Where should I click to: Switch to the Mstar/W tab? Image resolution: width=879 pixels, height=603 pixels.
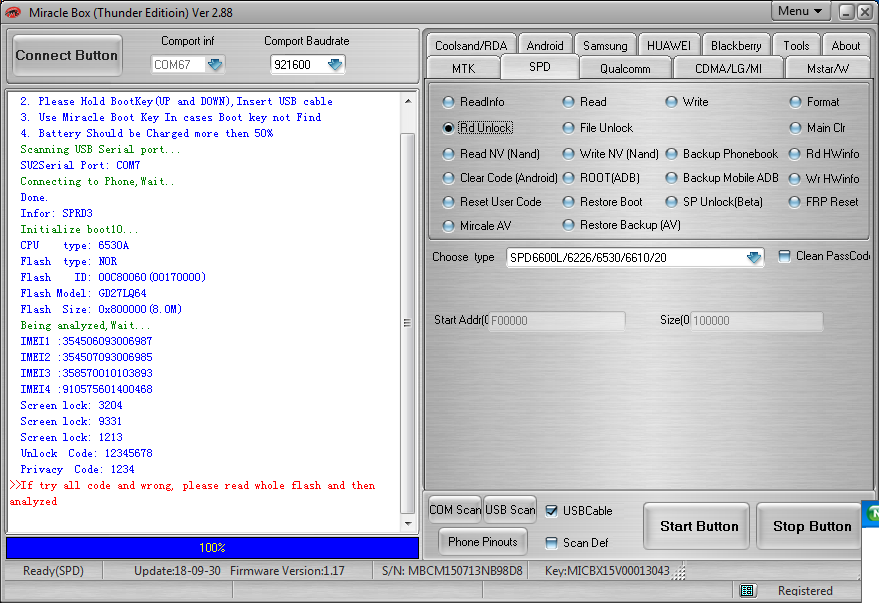(827, 68)
